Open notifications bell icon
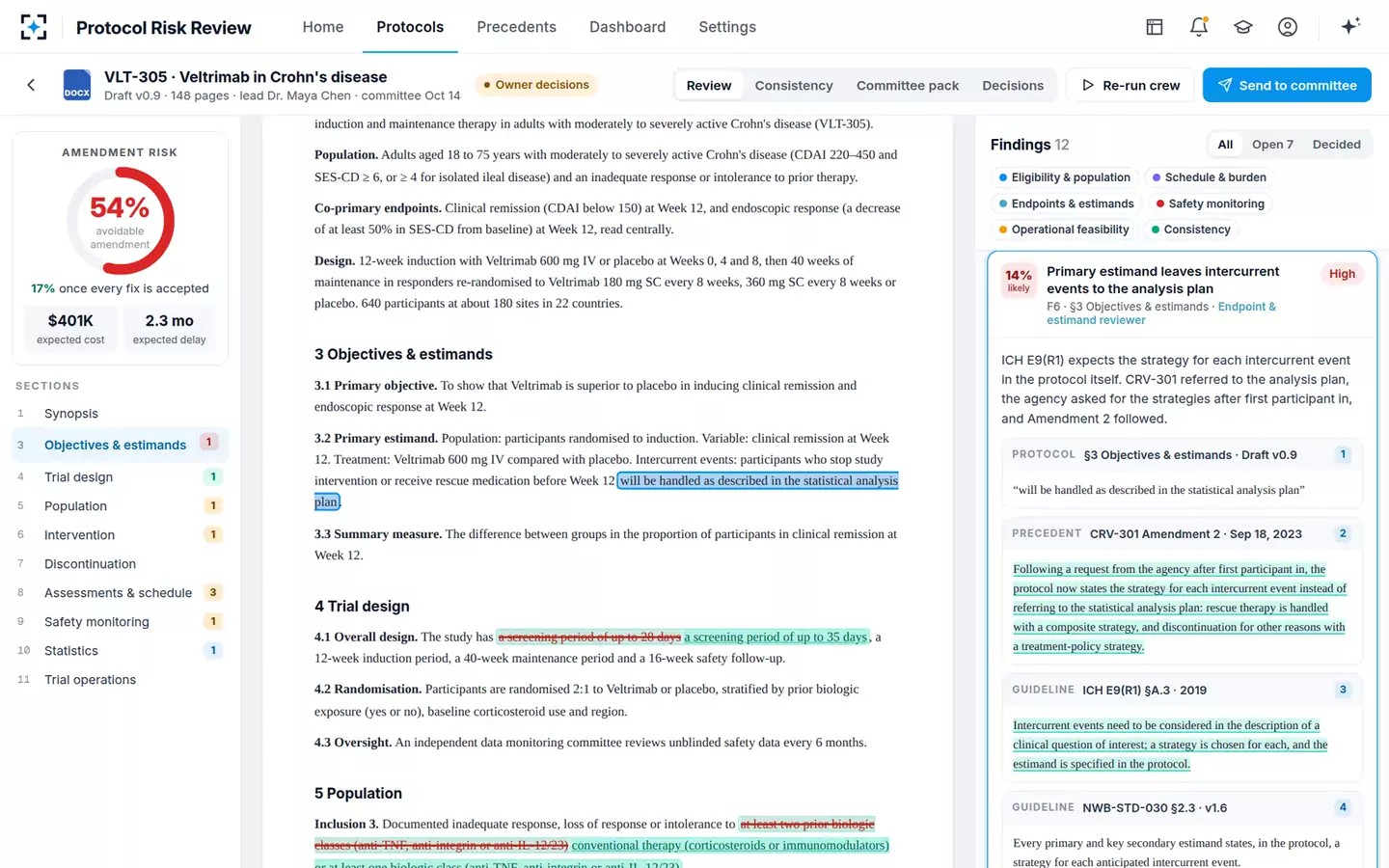Viewport: 1389px width, 868px height. 1199,27
